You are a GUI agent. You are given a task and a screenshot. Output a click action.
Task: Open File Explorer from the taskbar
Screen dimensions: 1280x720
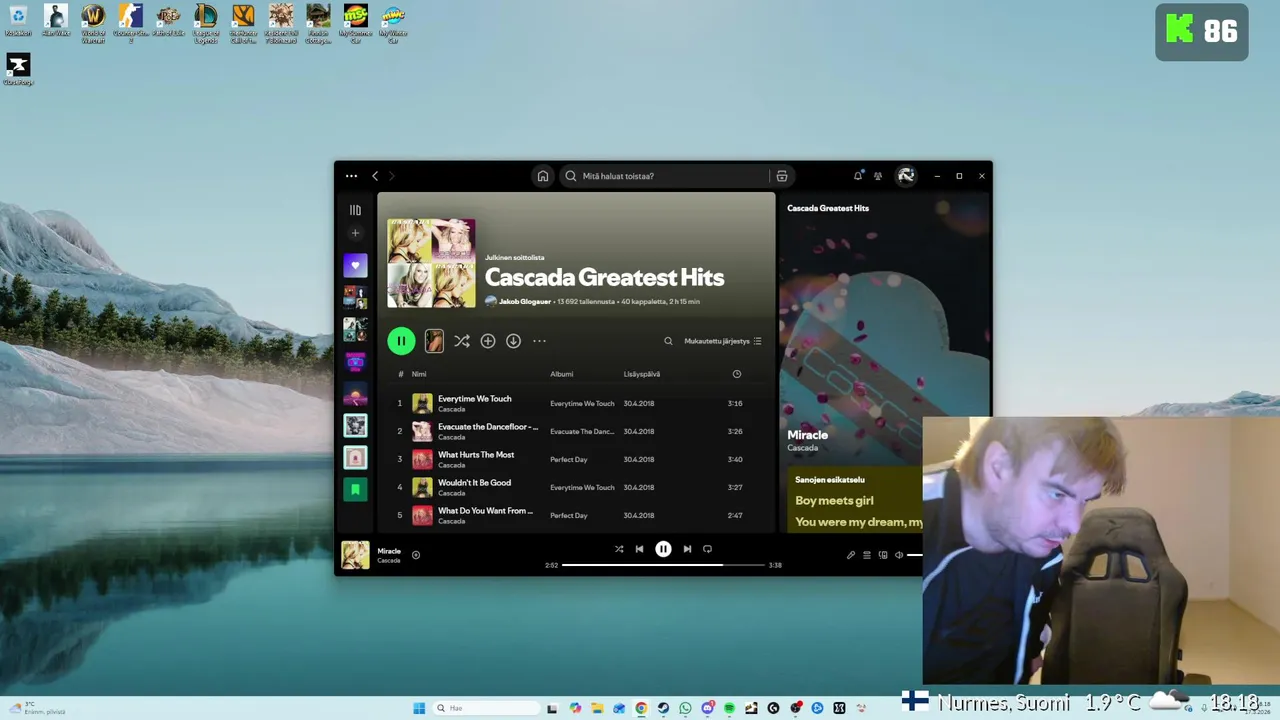[597, 708]
